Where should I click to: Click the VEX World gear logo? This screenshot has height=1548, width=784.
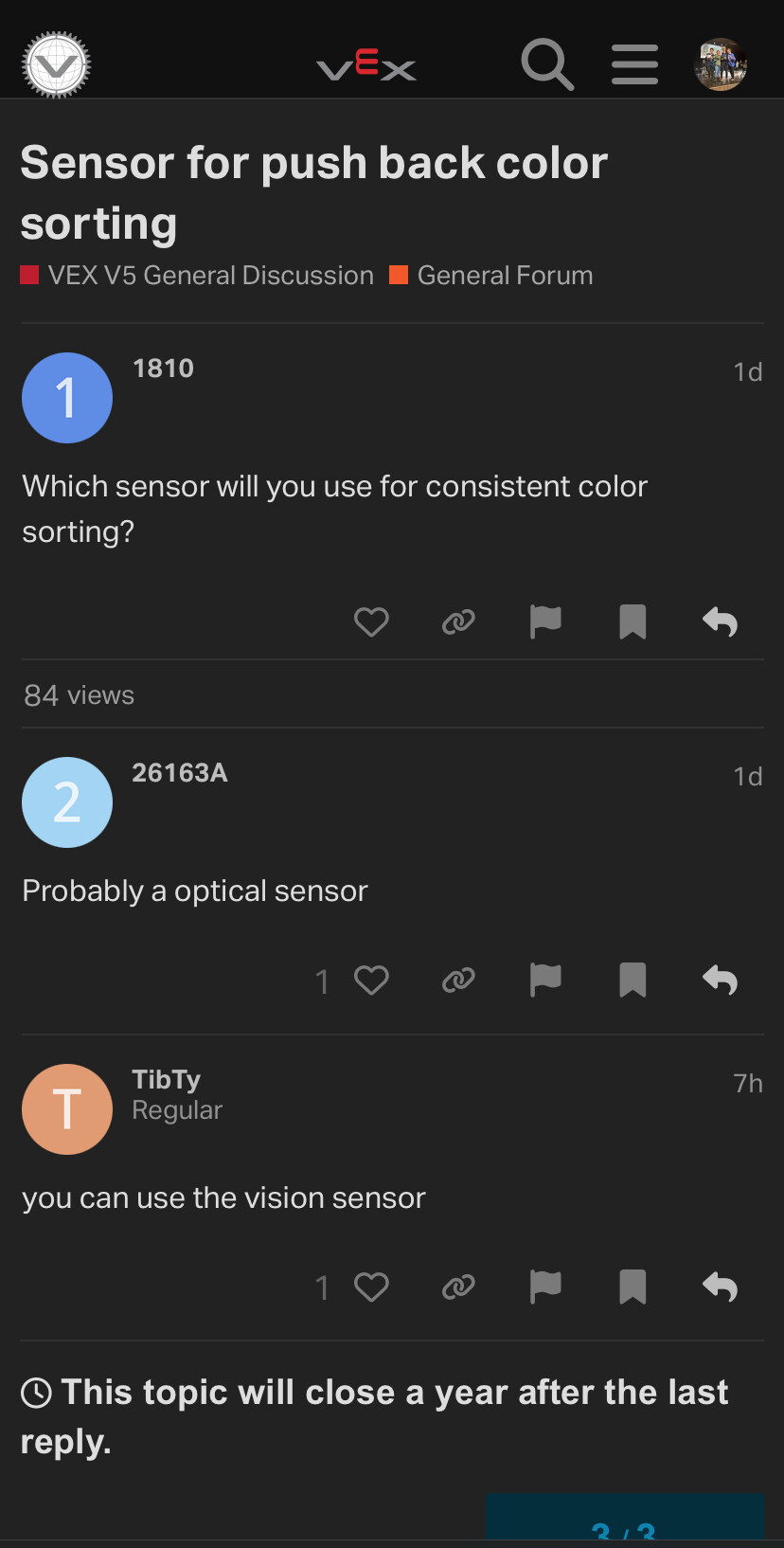[x=56, y=64]
